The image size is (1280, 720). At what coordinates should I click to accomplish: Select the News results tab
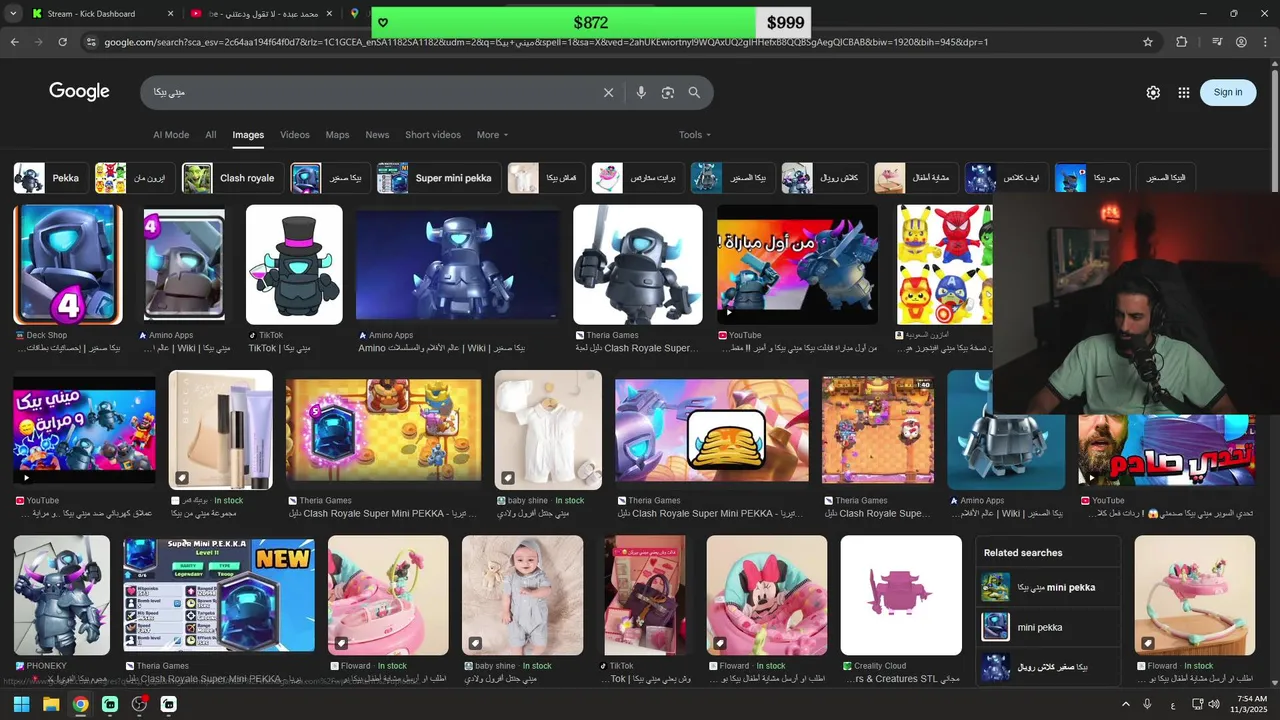pos(377,135)
